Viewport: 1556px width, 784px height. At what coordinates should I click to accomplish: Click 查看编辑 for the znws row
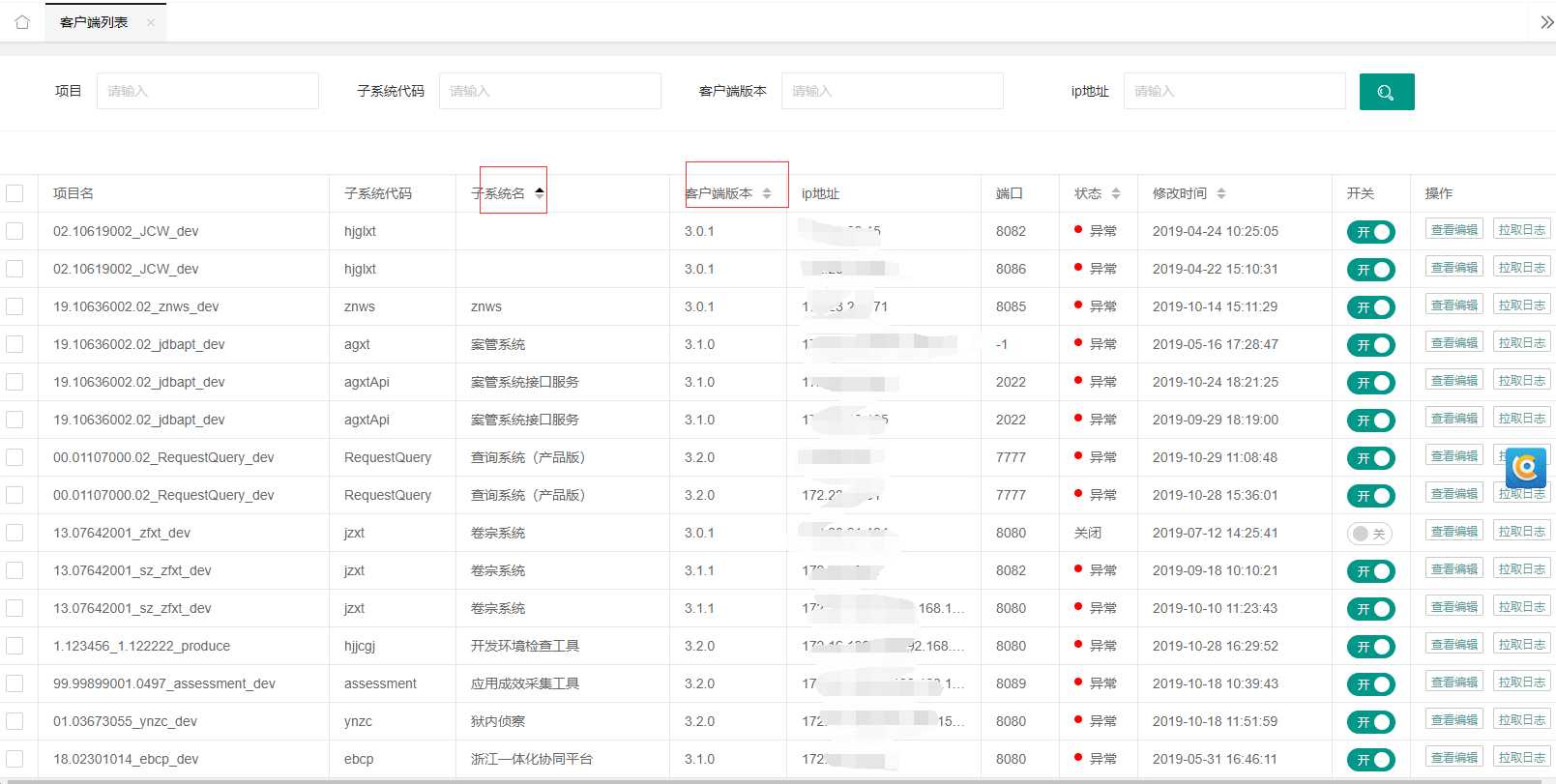point(1454,305)
